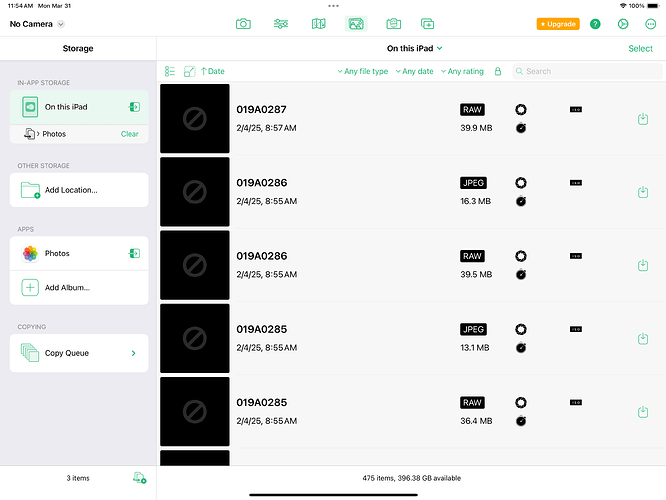666x500 pixels.
Task: Open the Copy Queue
Action: point(79,353)
